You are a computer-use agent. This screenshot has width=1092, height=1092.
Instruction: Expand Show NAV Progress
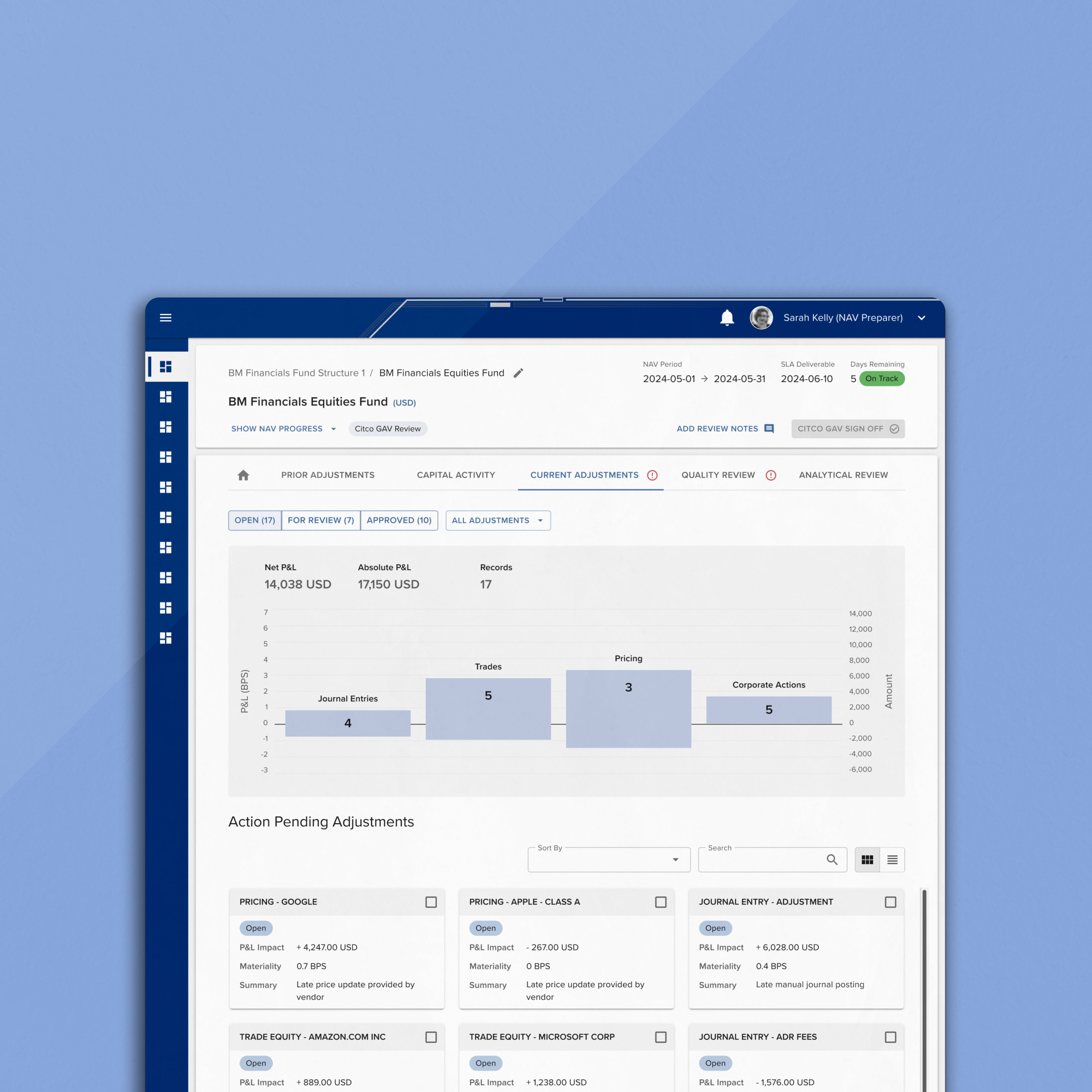(284, 429)
